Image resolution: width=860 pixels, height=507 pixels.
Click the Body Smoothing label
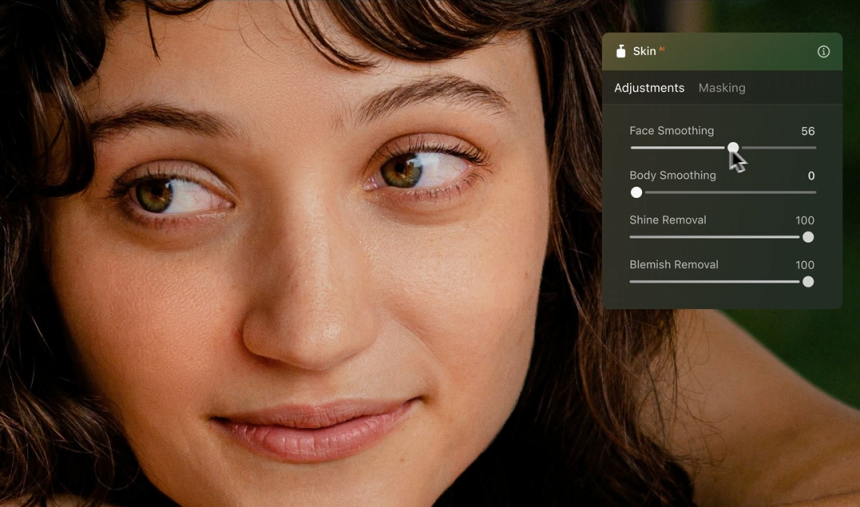(x=672, y=175)
